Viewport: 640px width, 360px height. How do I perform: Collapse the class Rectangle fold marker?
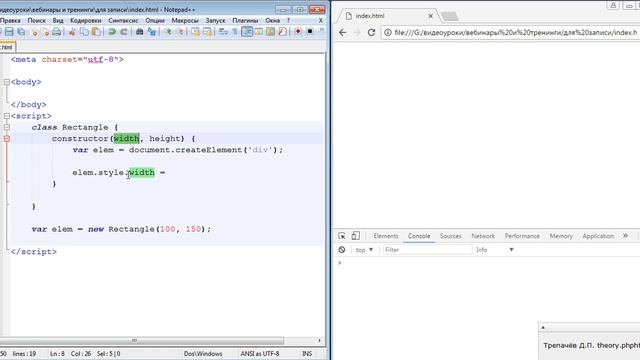point(7,127)
